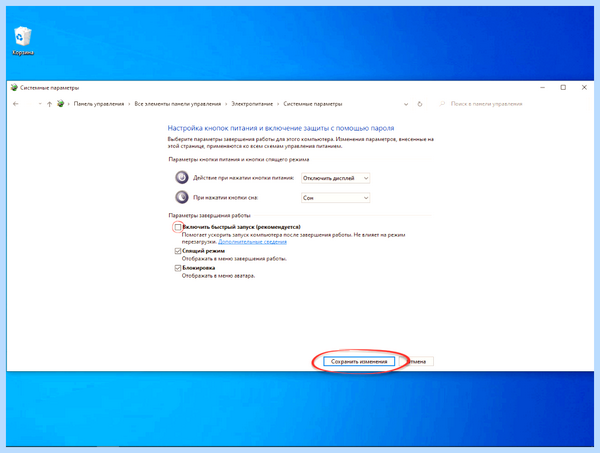The image size is (600, 453).
Task: Click the Сохранить изменения button
Action: [359, 361]
